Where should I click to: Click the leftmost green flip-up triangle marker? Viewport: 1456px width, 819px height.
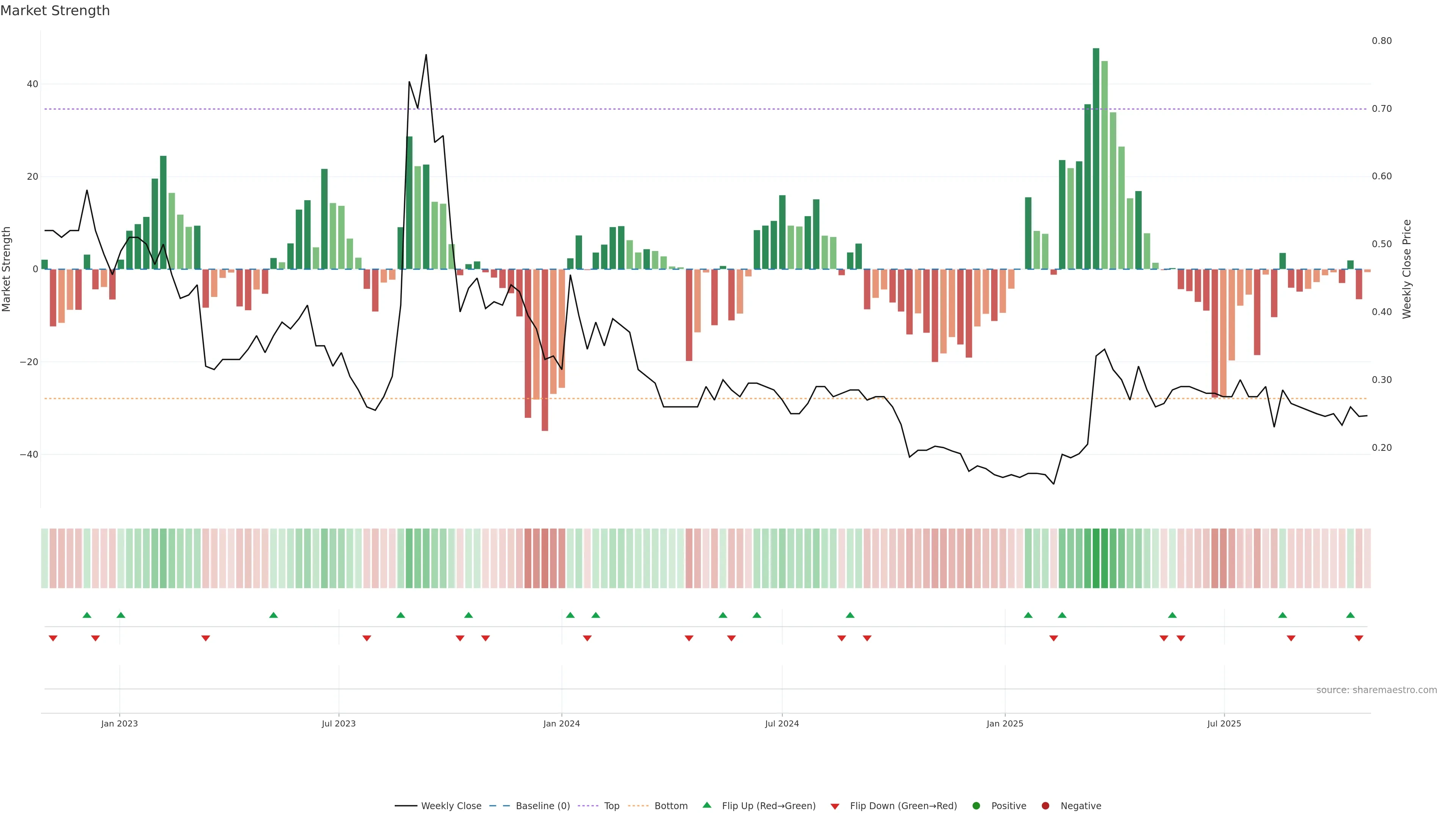[x=86, y=615]
